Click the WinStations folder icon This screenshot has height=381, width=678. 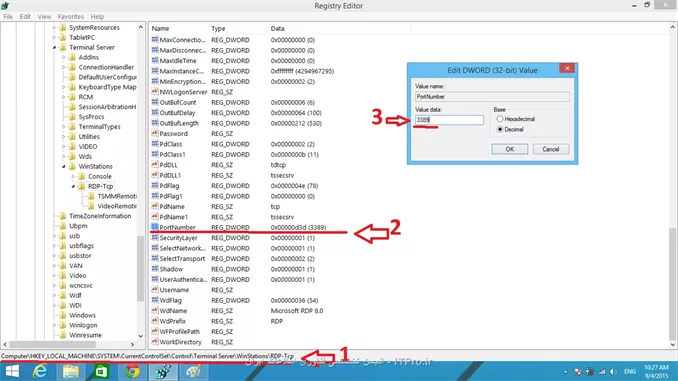tap(72, 166)
